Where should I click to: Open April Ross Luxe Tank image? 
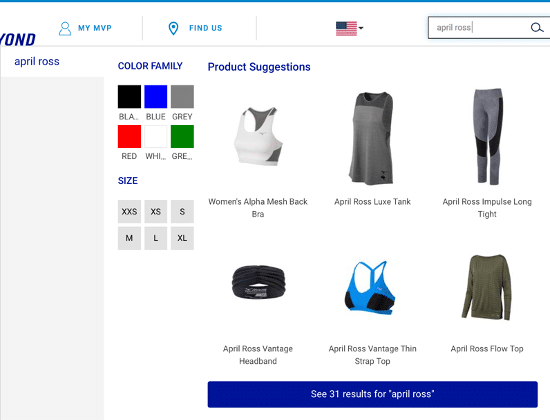pyautogui.click(x=372, y=138)
